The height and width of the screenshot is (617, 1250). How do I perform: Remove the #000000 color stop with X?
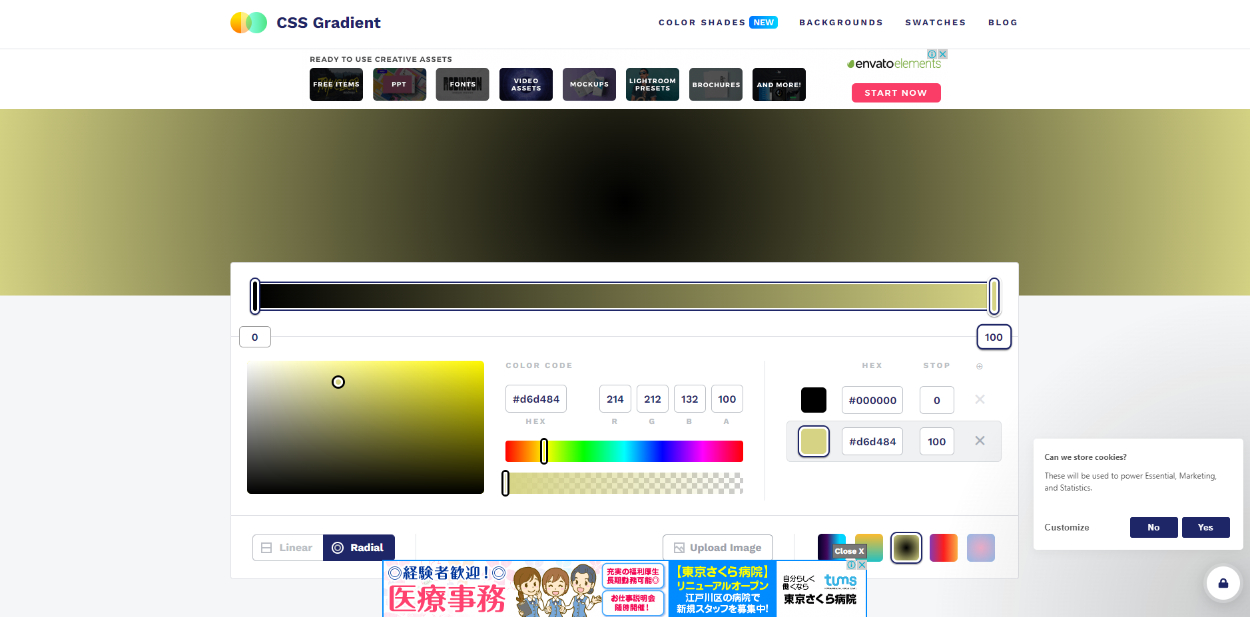[x=980, y=400]
